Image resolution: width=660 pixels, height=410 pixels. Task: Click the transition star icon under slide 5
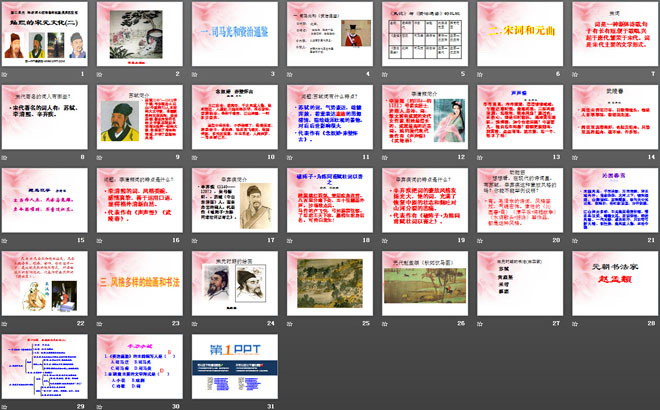tap(385, 75)
